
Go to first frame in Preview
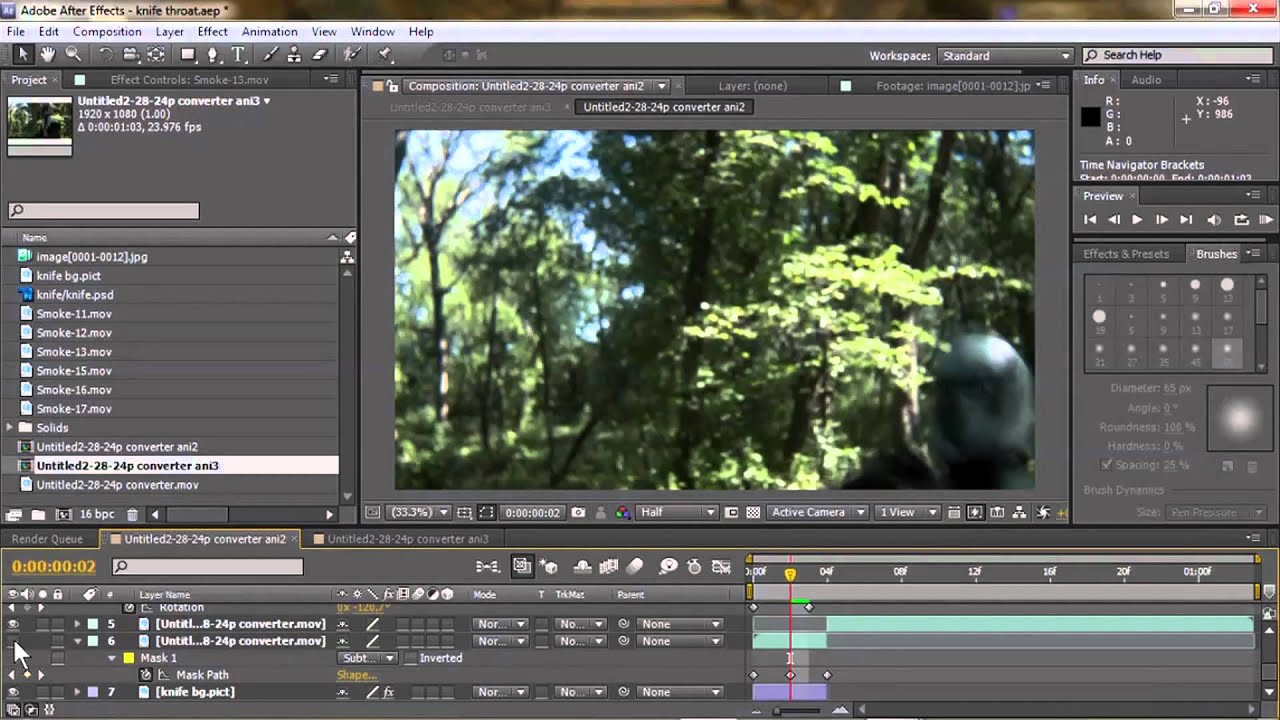tap(1090, 220)
